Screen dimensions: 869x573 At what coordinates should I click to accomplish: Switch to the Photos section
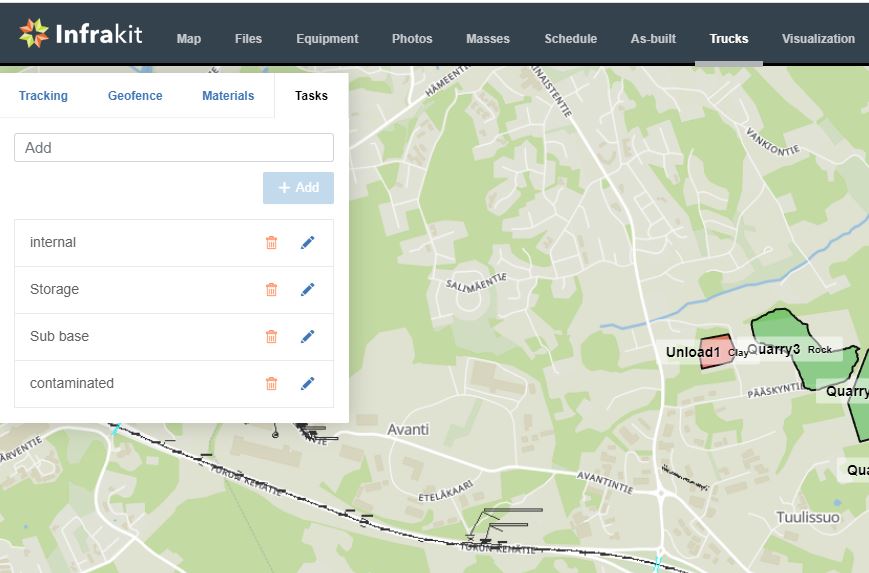(412, 39)
